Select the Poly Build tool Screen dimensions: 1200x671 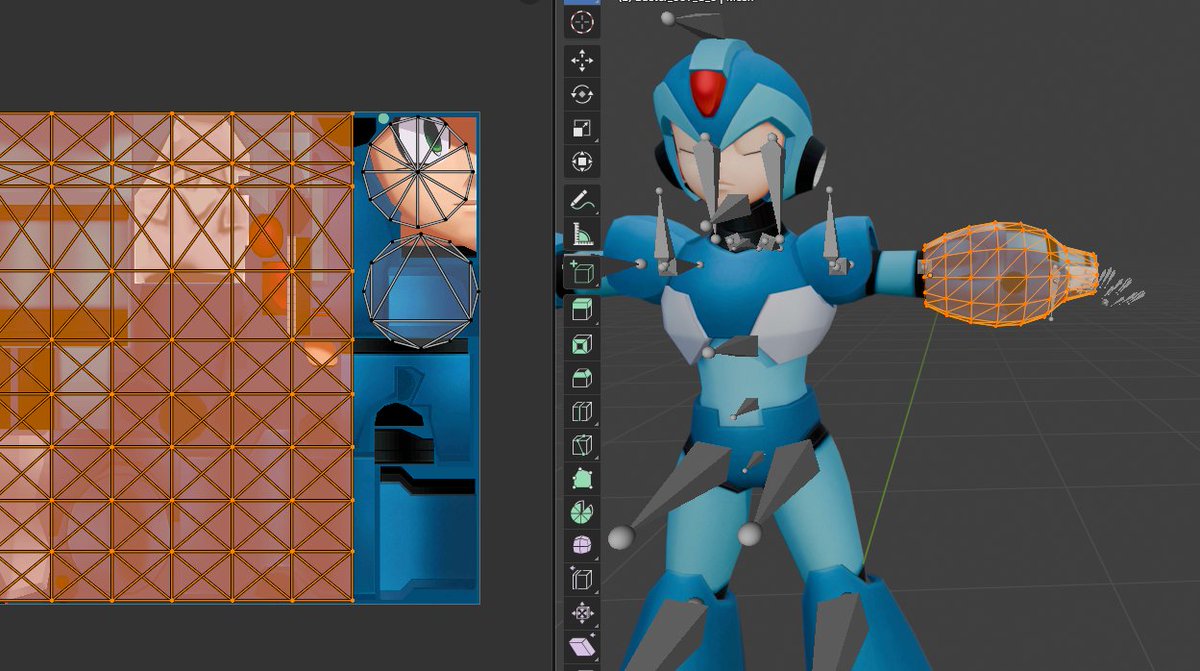[582, 479]
